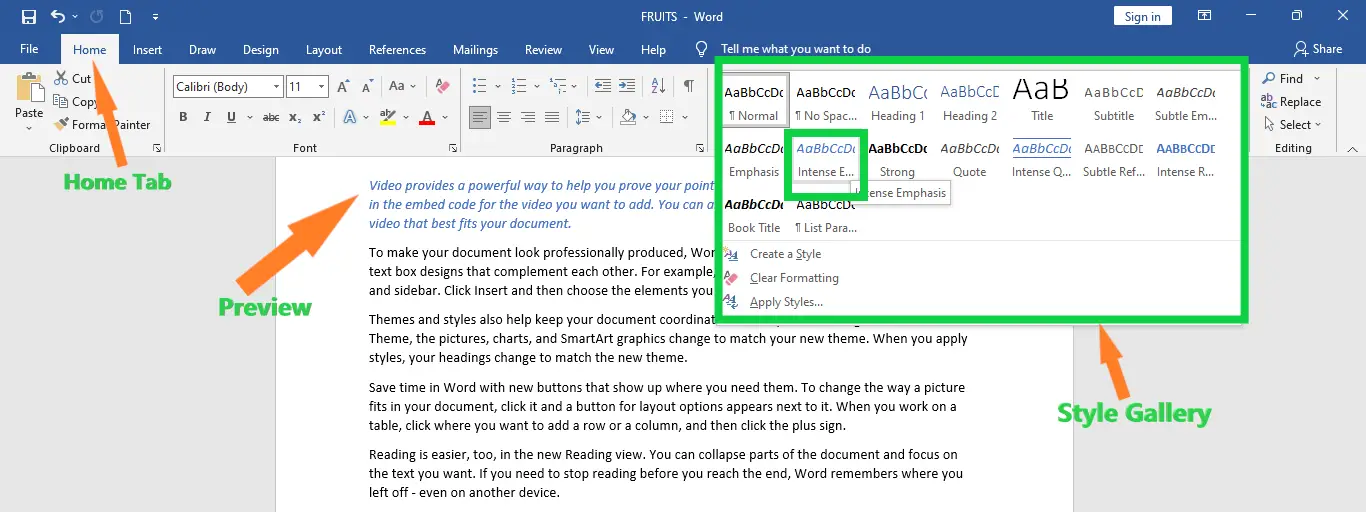Click the Share button
Viewport: 1366px width, 512px height.
(1317, 49)
